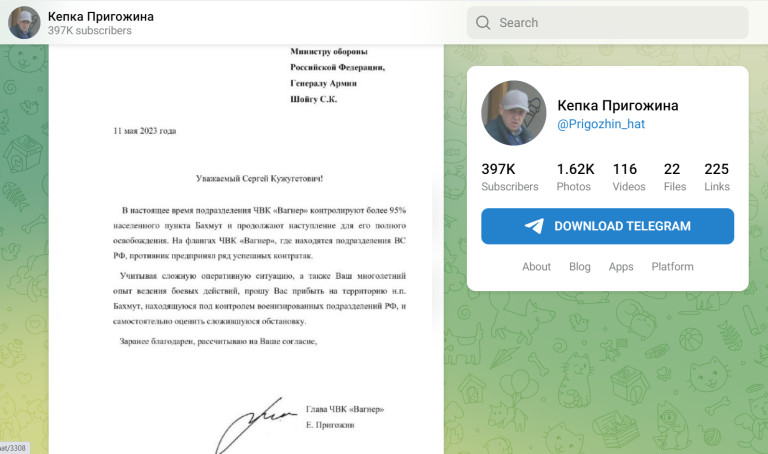
Task: Open the large channel avatar in info card
Action: (513, 113)
